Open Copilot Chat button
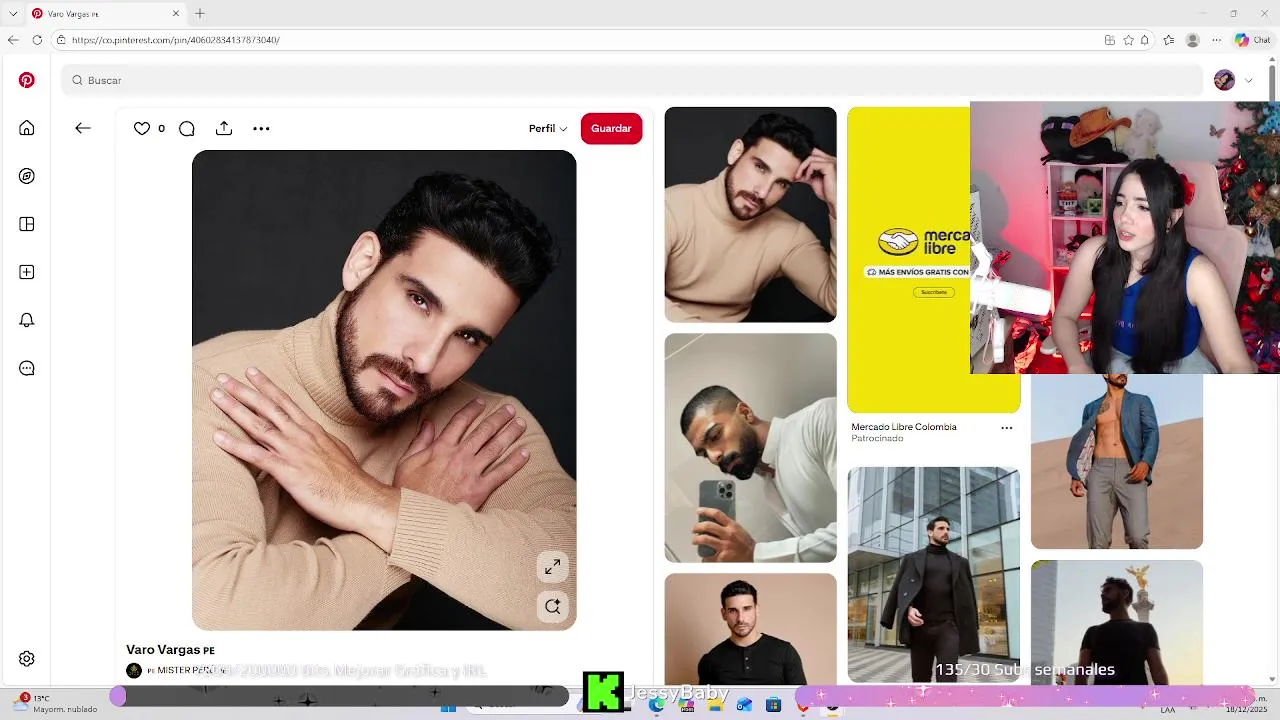The image size is (1280, 720). click(x=1252, y=40)
